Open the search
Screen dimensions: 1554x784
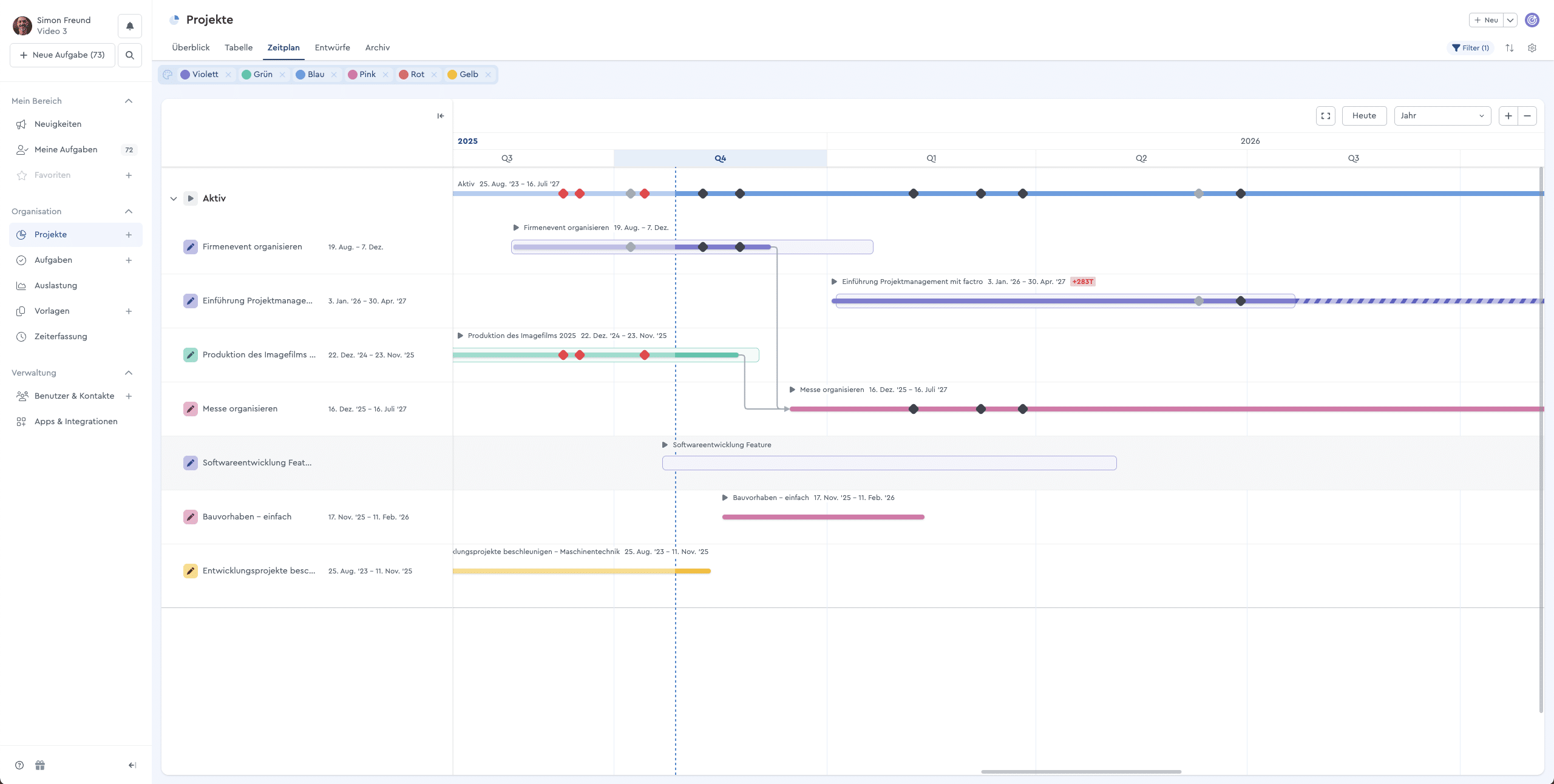pos(129,55)
